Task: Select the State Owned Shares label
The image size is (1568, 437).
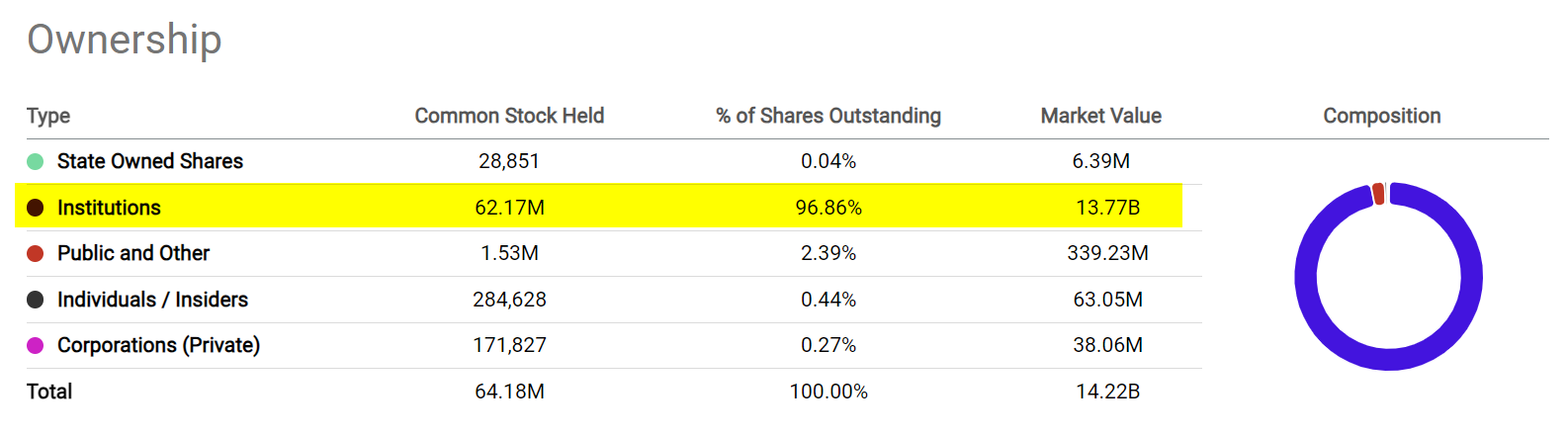Action: (x=150, y=161)
